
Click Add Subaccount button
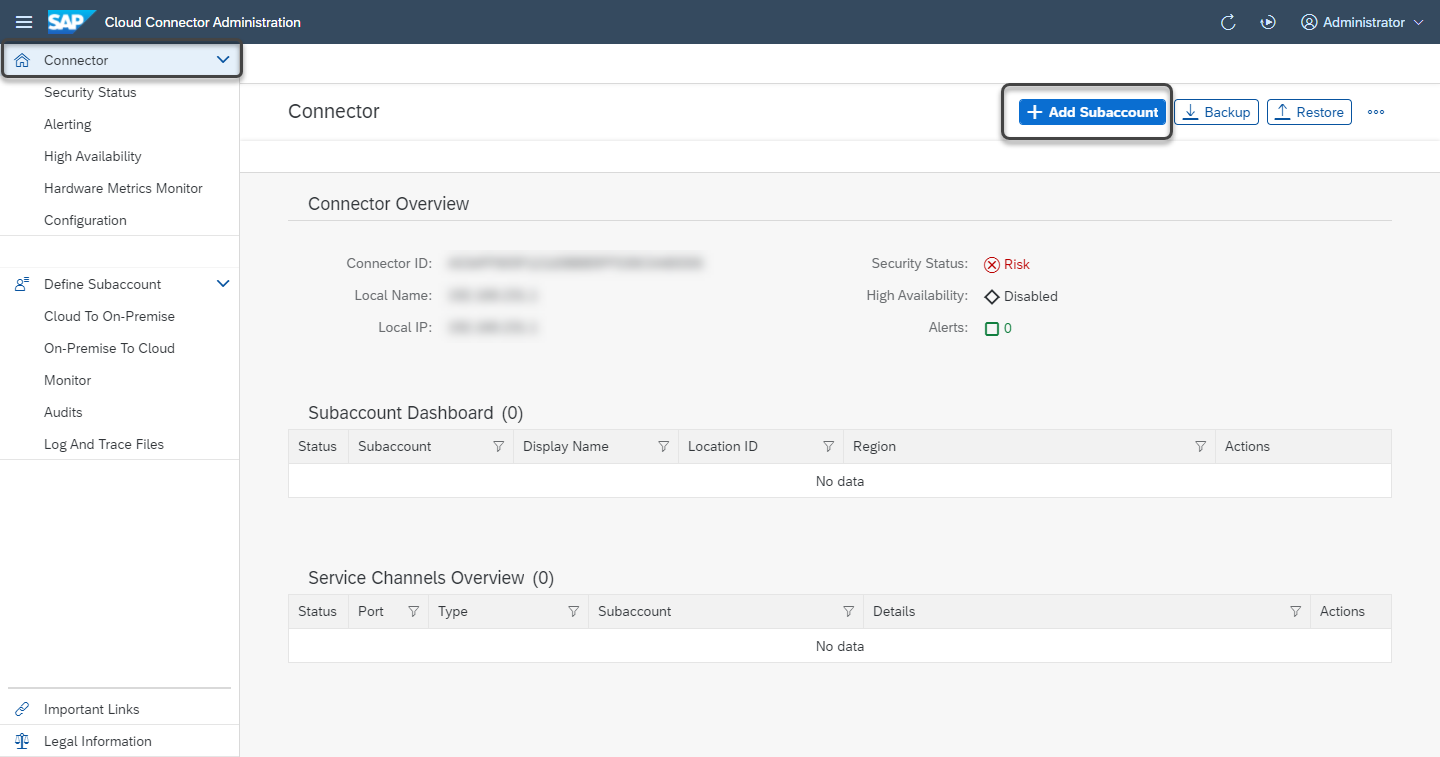pos(1092,112)
